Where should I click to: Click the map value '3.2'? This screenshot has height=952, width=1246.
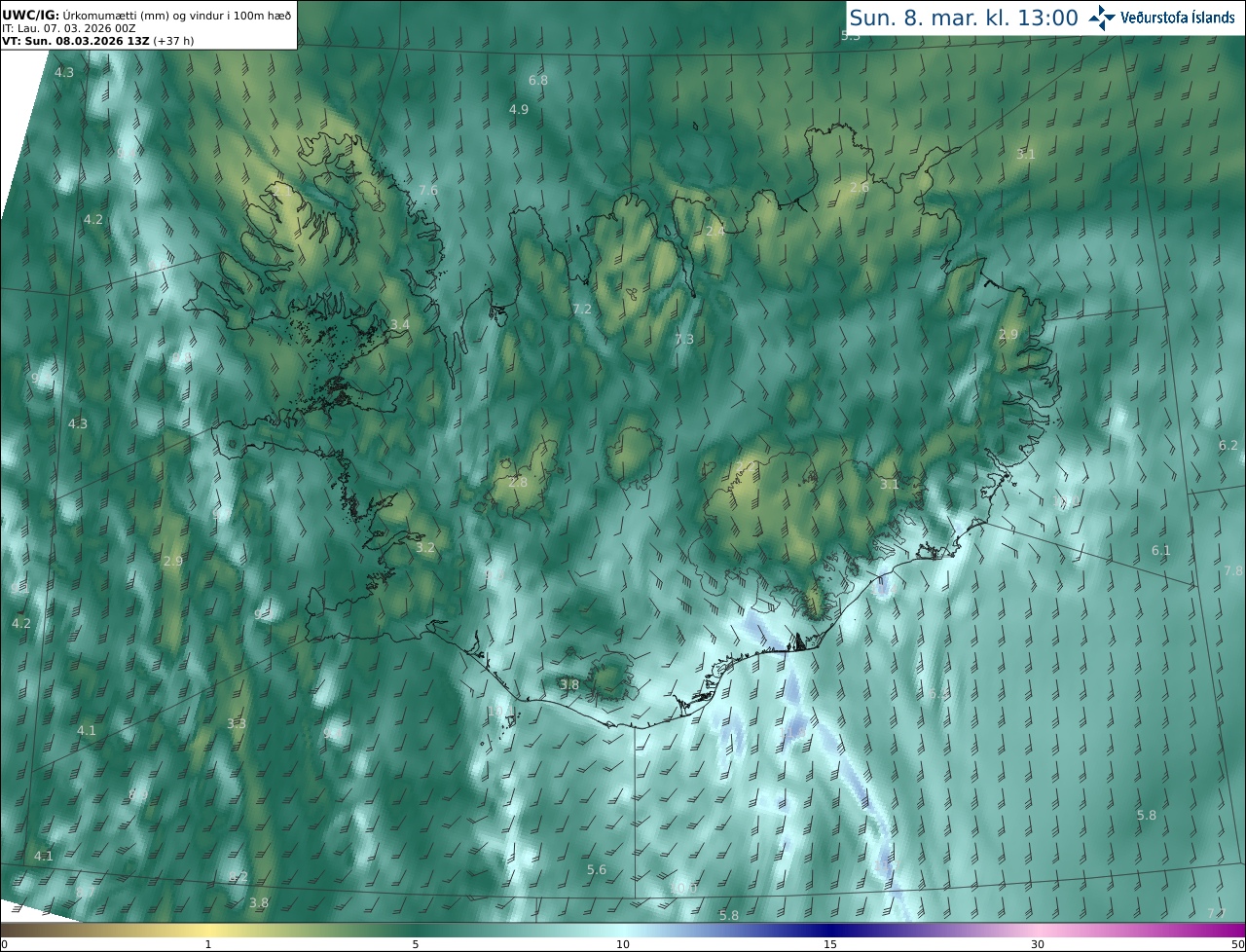click(425, 548)
